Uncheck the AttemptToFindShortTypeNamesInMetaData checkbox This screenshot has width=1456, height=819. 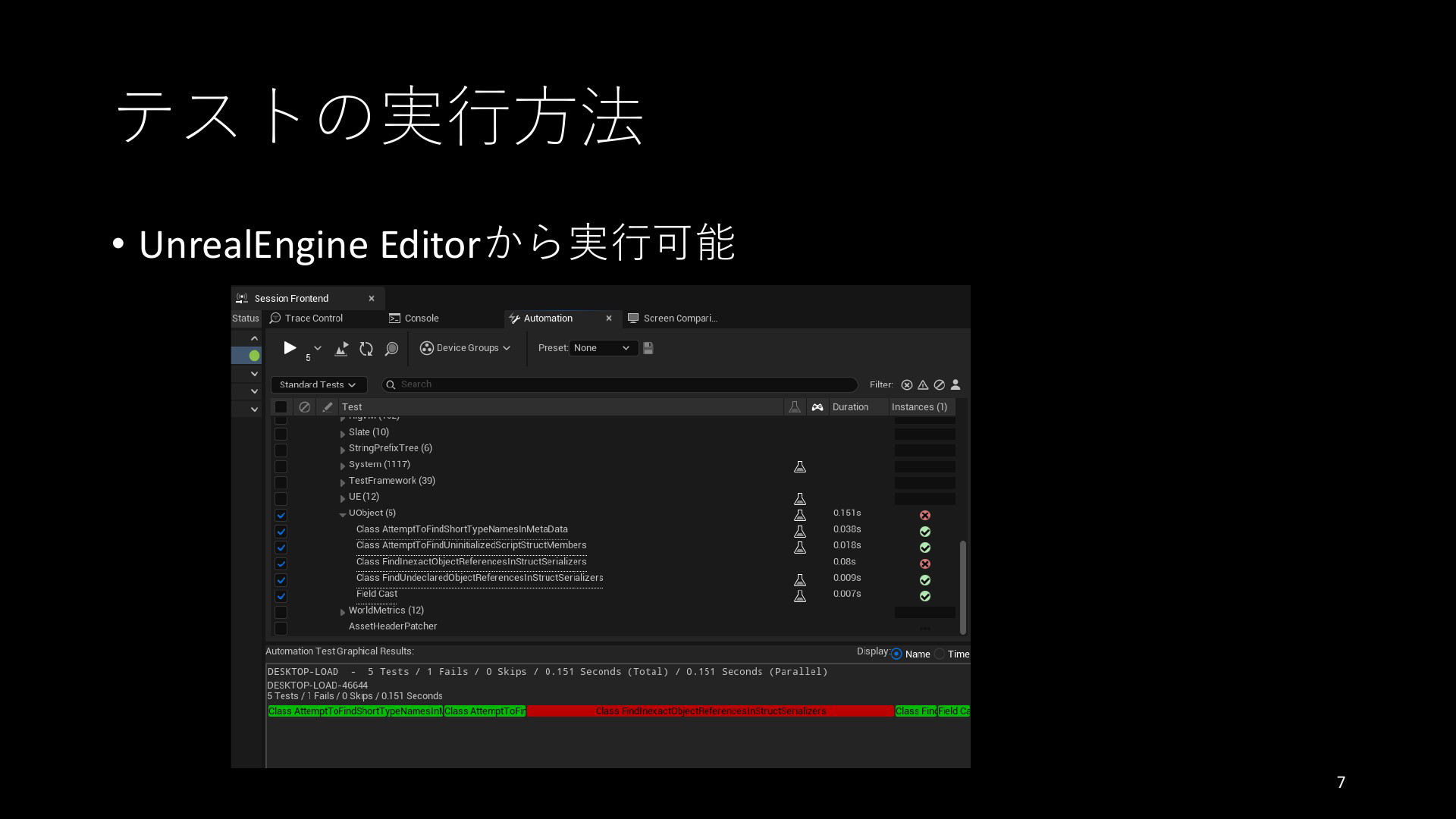click(281, 532)
